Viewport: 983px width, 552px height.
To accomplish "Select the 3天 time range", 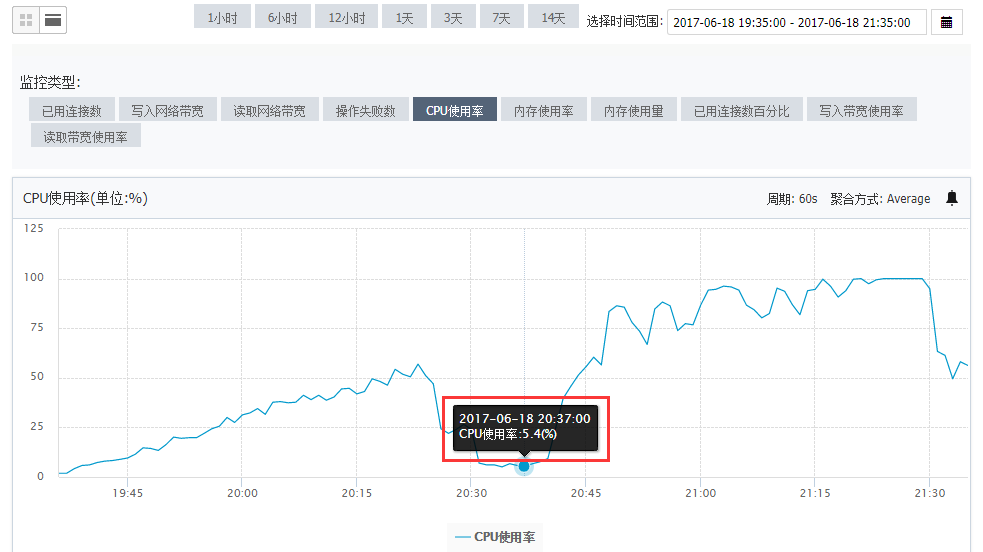I will coord(453,17).
